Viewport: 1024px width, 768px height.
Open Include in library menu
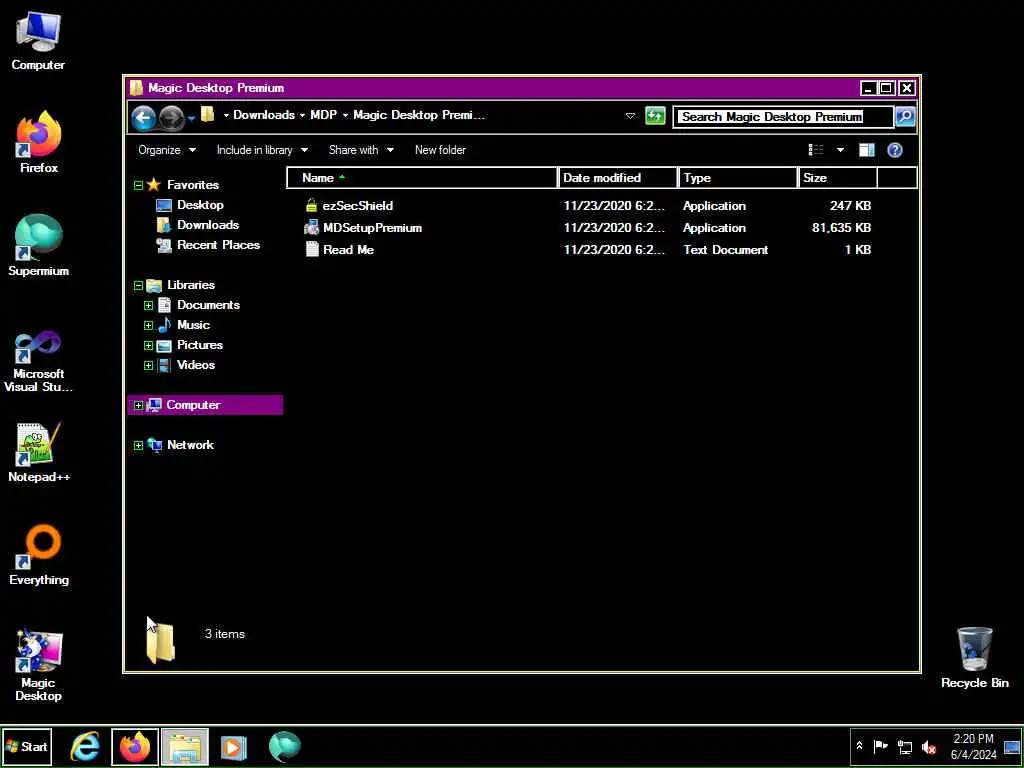pyautogui.click(x=262, y=150)
